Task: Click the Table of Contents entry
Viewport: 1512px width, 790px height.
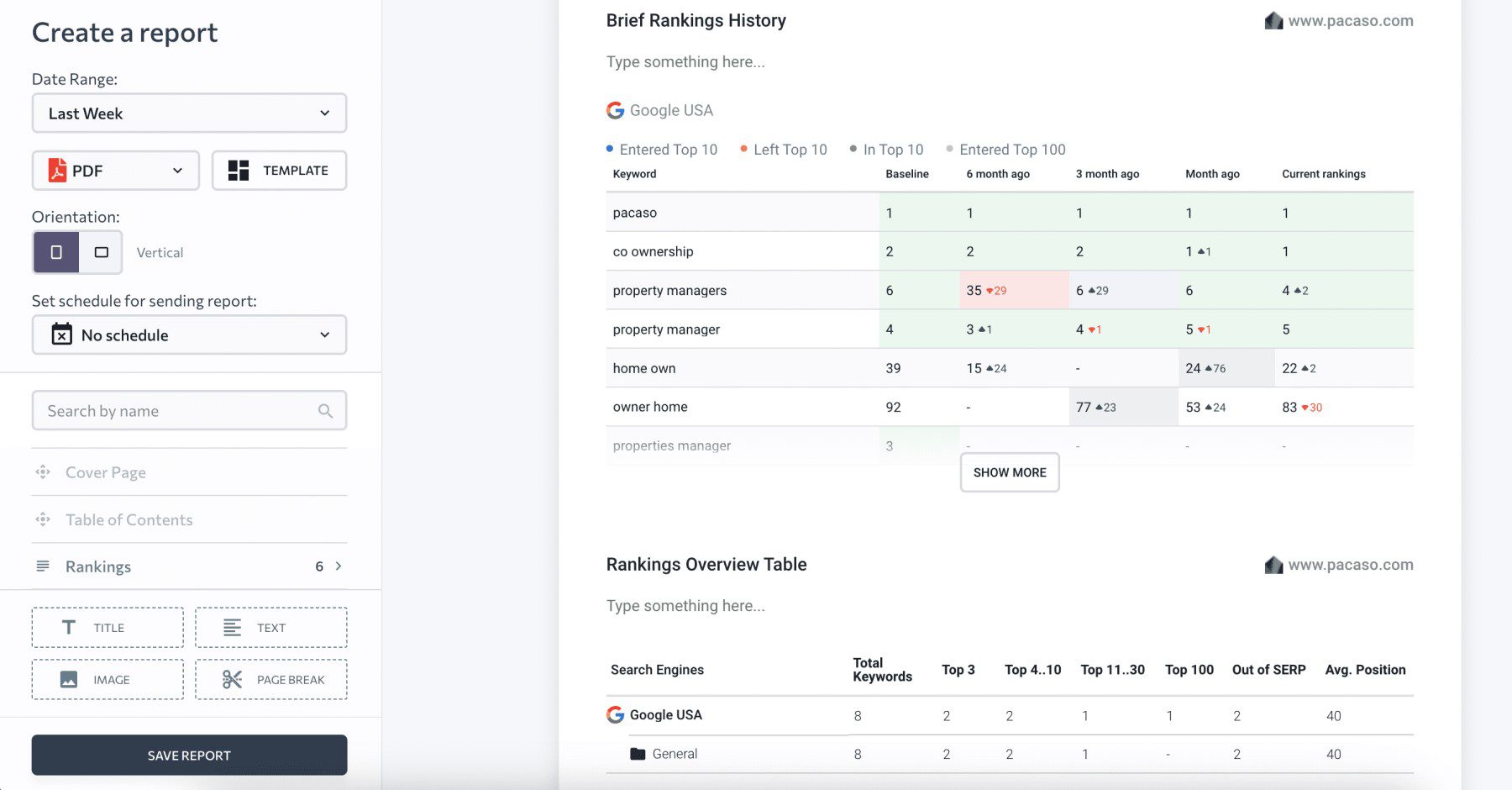Action: click(128, 519)
